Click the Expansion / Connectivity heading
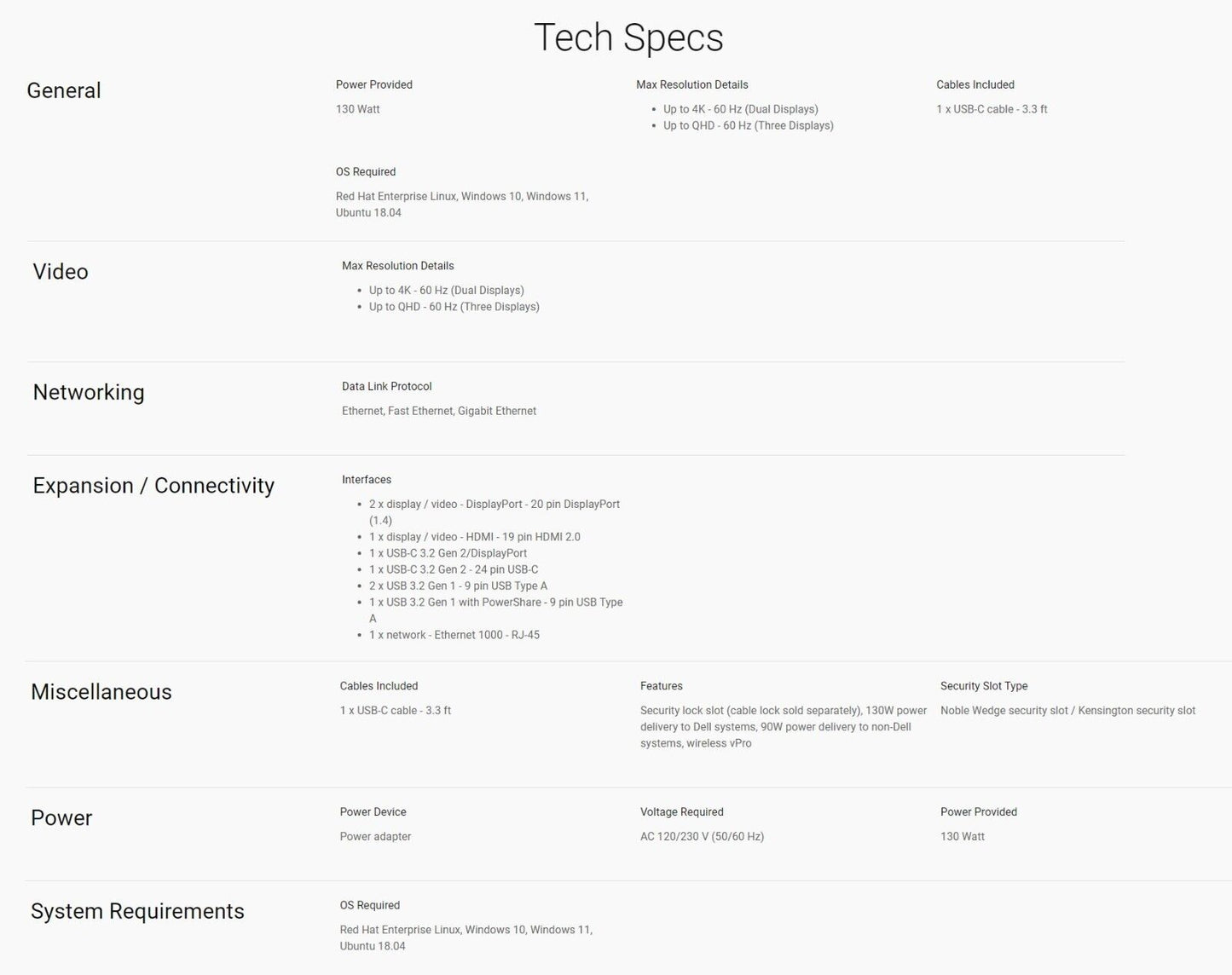Screen dimensions: 1232x975 pos(153,486)
